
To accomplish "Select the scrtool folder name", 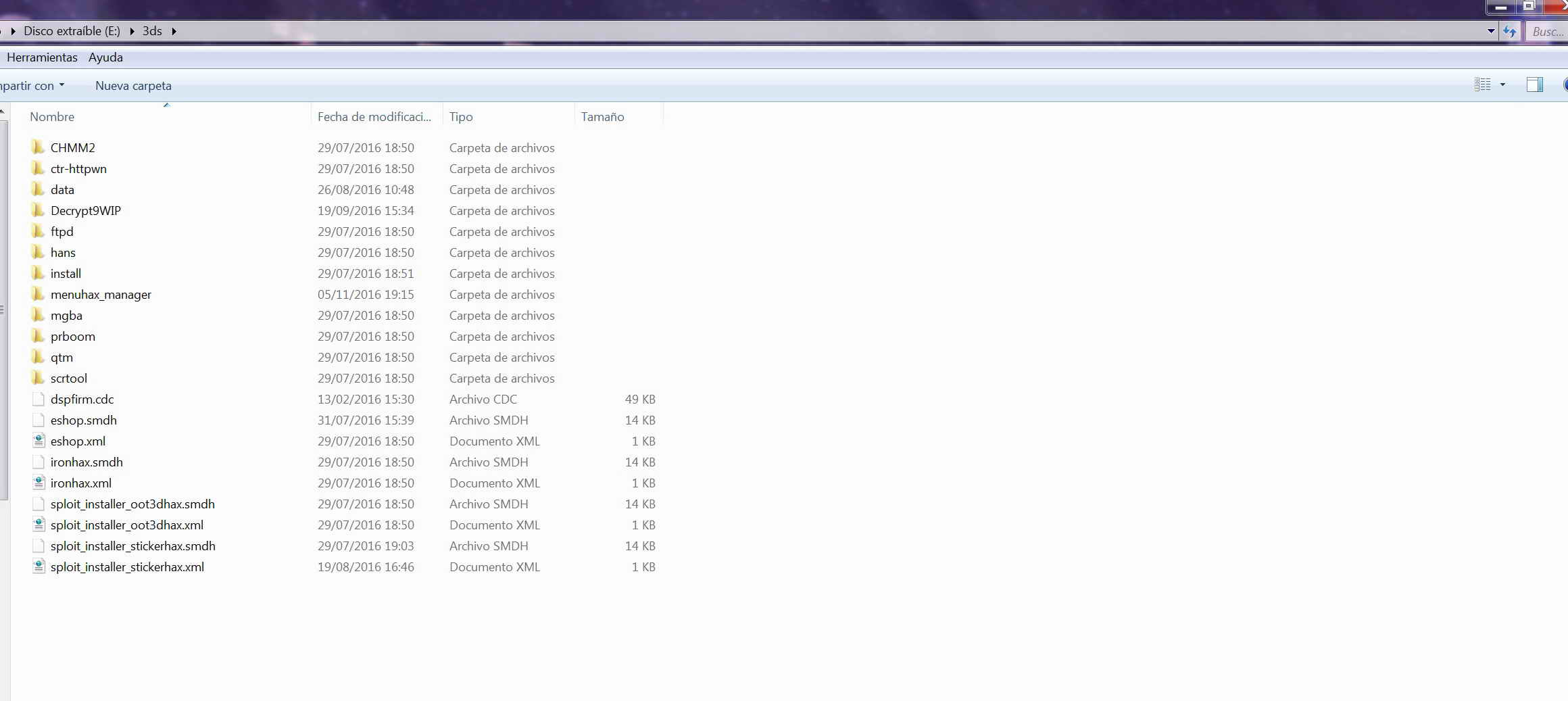I will (x=69, y=378).
